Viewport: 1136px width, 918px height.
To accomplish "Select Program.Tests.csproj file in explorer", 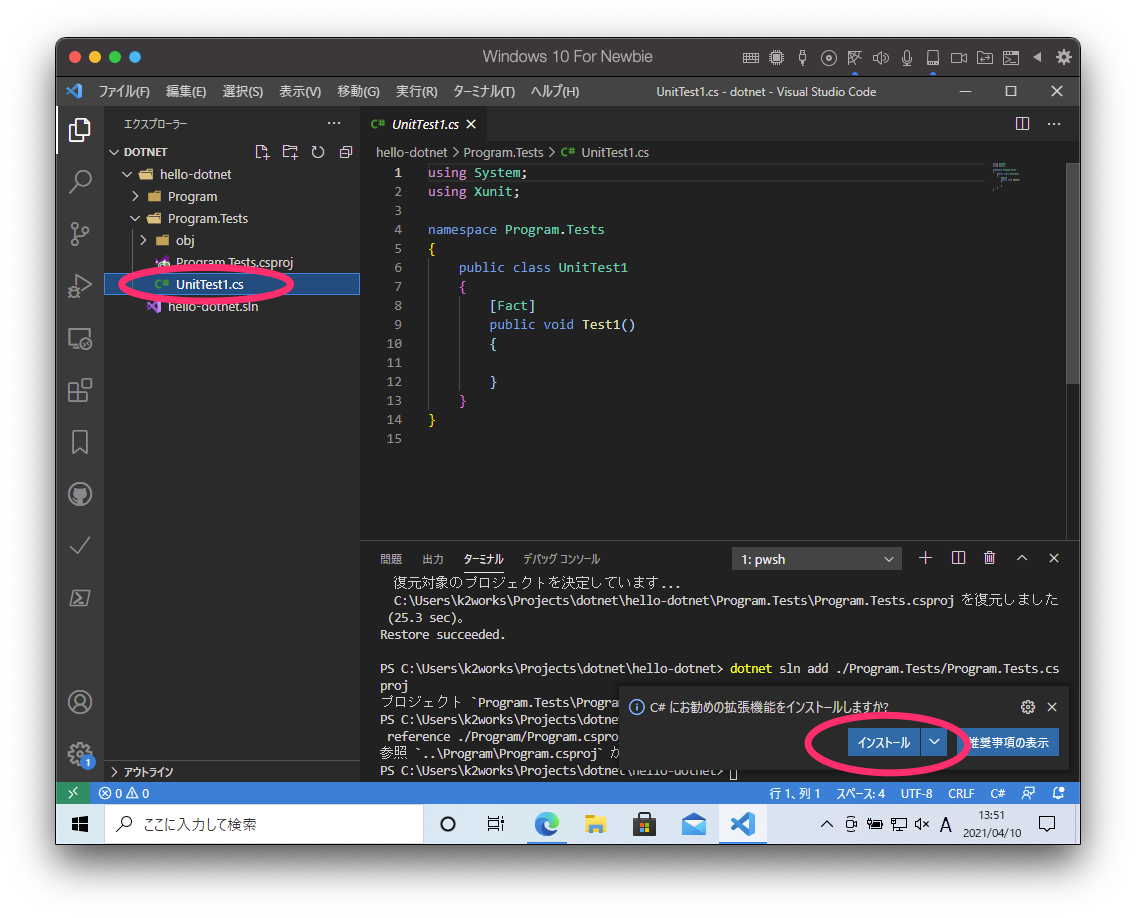I will [x=232, y=262].
